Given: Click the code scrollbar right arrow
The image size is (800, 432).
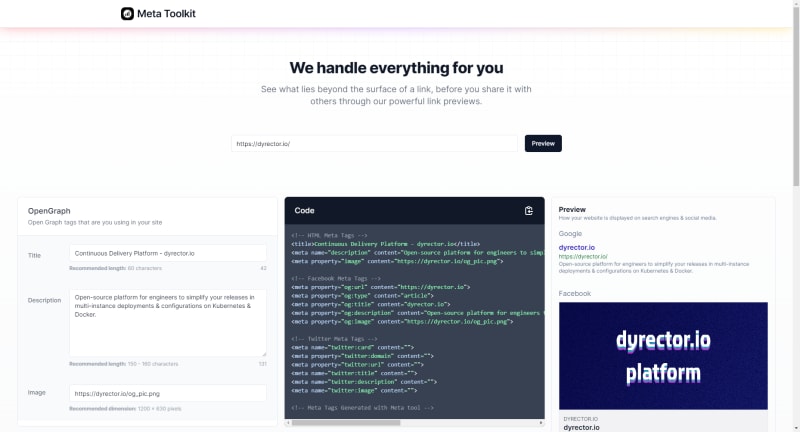Looking at the screenshot, I should point(541,422).
